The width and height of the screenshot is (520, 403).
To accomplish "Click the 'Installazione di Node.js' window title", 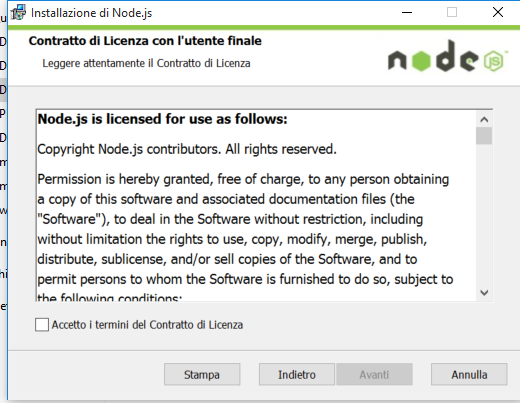I will [91, 13].
